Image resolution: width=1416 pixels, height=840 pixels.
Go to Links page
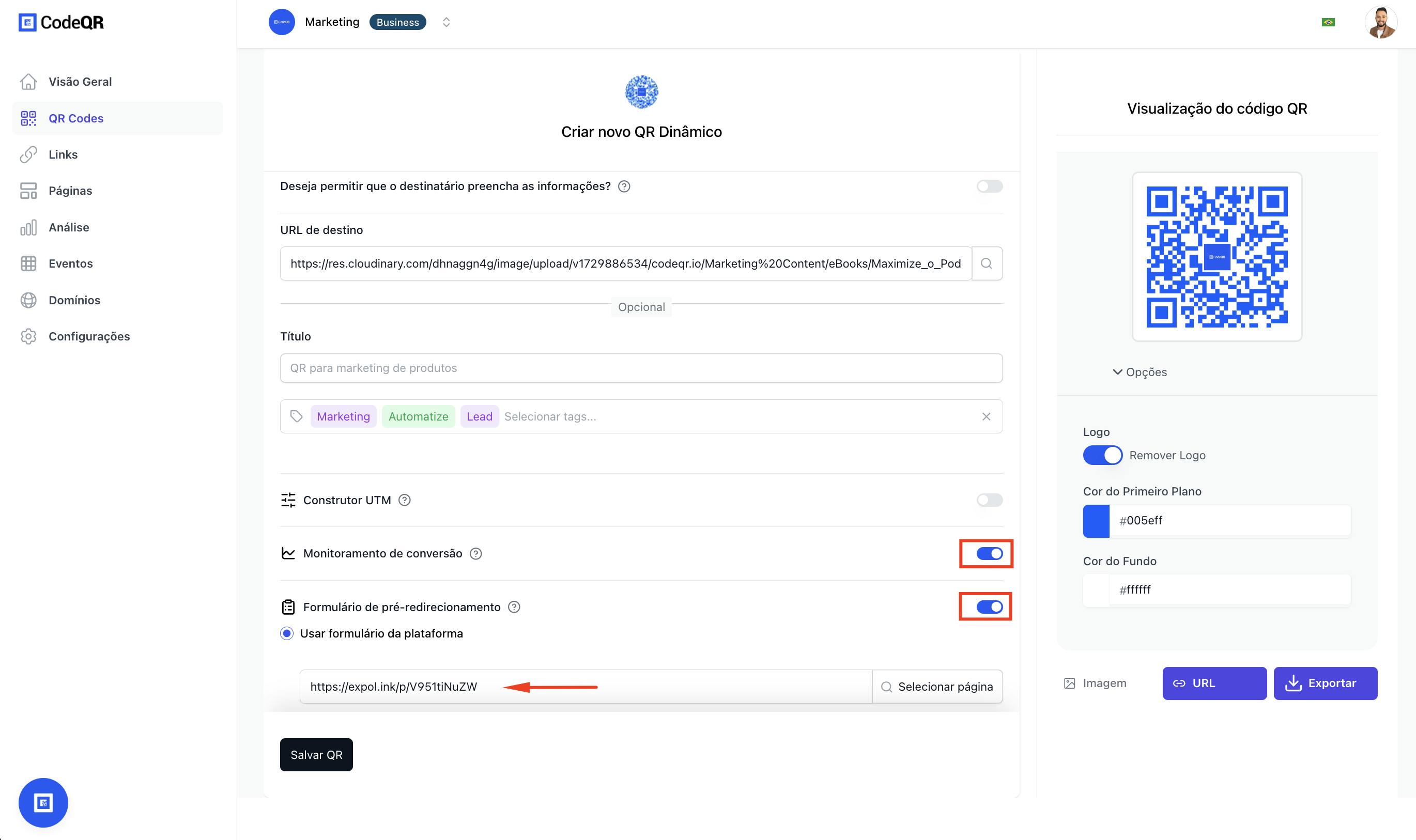coord(117,154)
